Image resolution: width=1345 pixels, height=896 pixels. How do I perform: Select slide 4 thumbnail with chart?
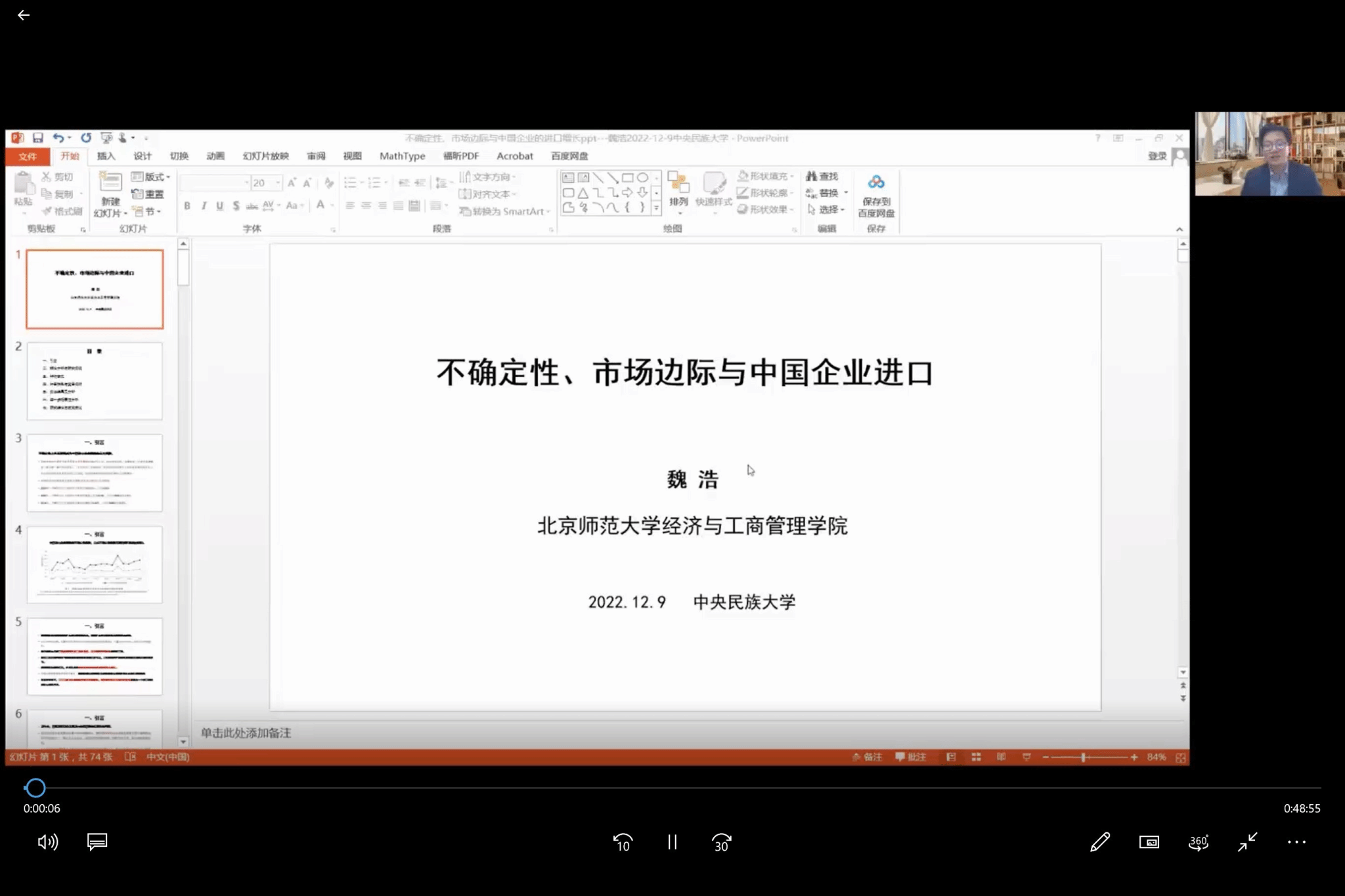(x=95, y=565)
